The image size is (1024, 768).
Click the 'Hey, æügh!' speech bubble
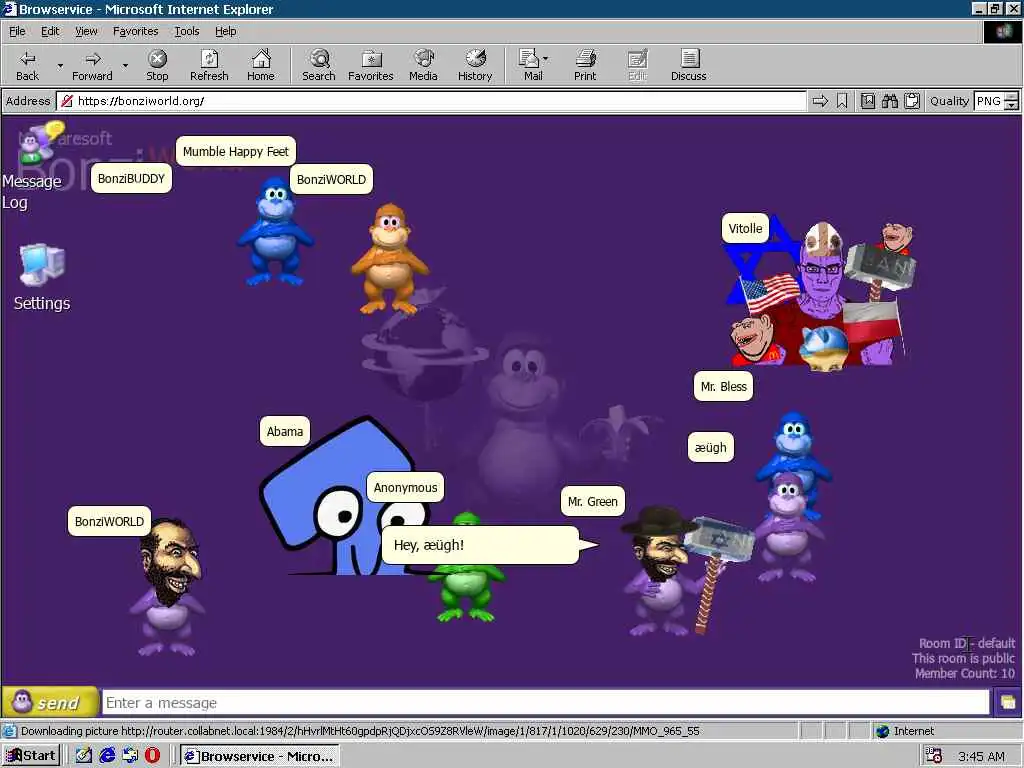480,545
